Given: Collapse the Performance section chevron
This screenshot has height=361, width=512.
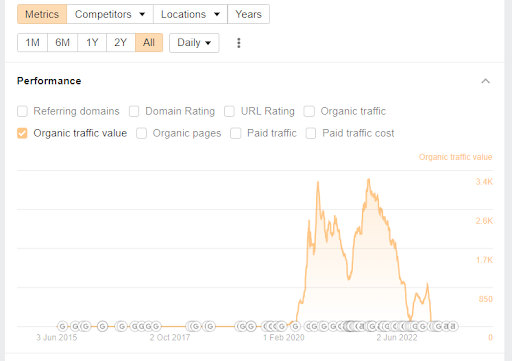Looking at the screenshot, I should [x=486, y=81].
